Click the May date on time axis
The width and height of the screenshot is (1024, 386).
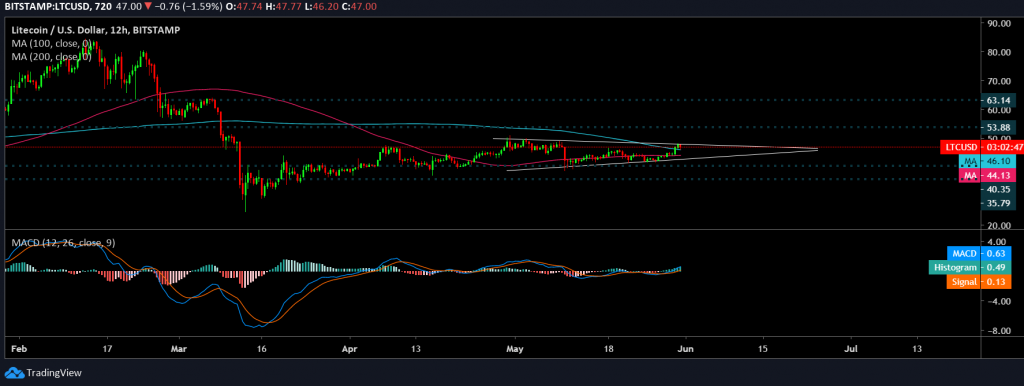516,349
